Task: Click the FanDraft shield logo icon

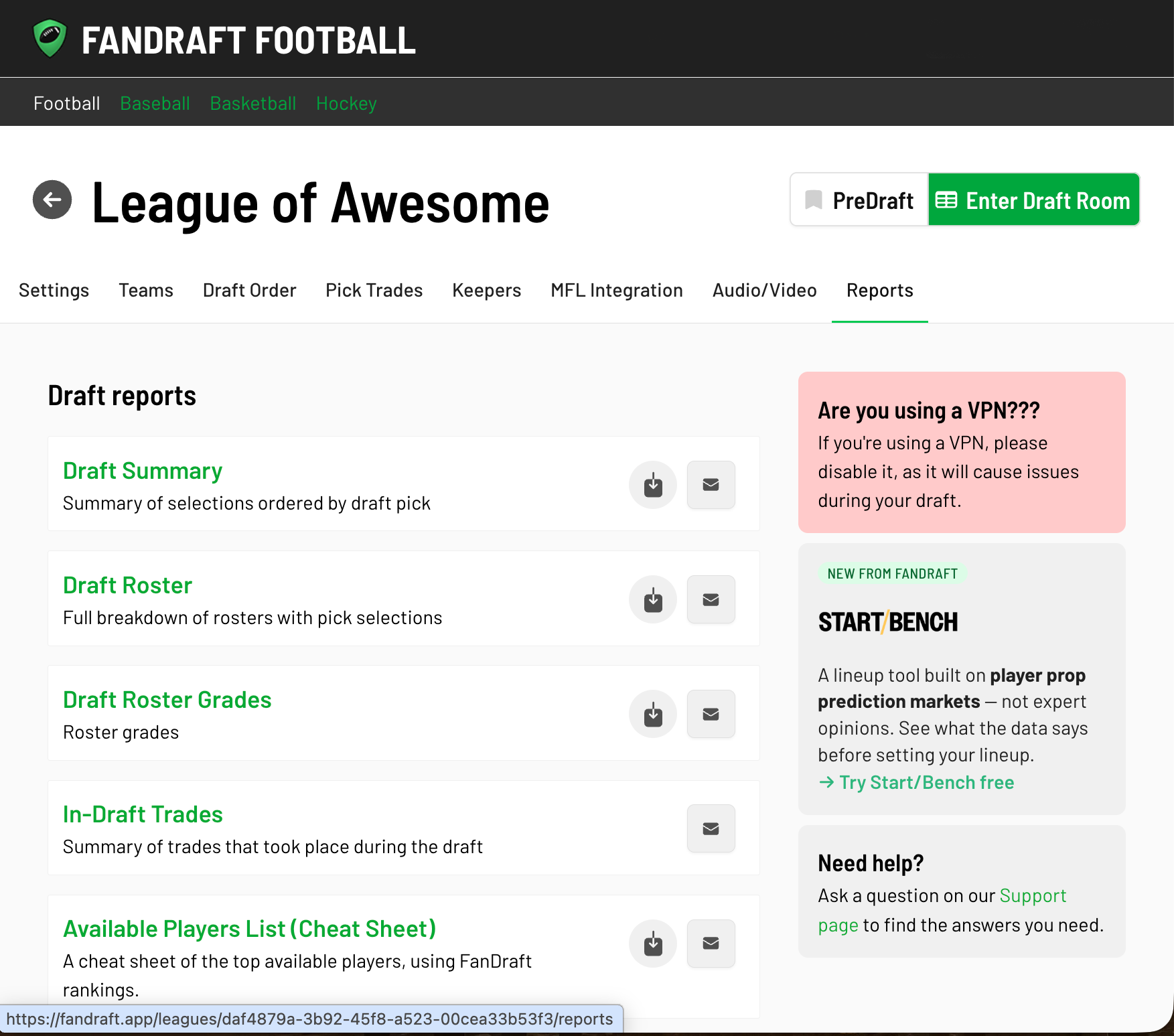Action: coord(50,39)
